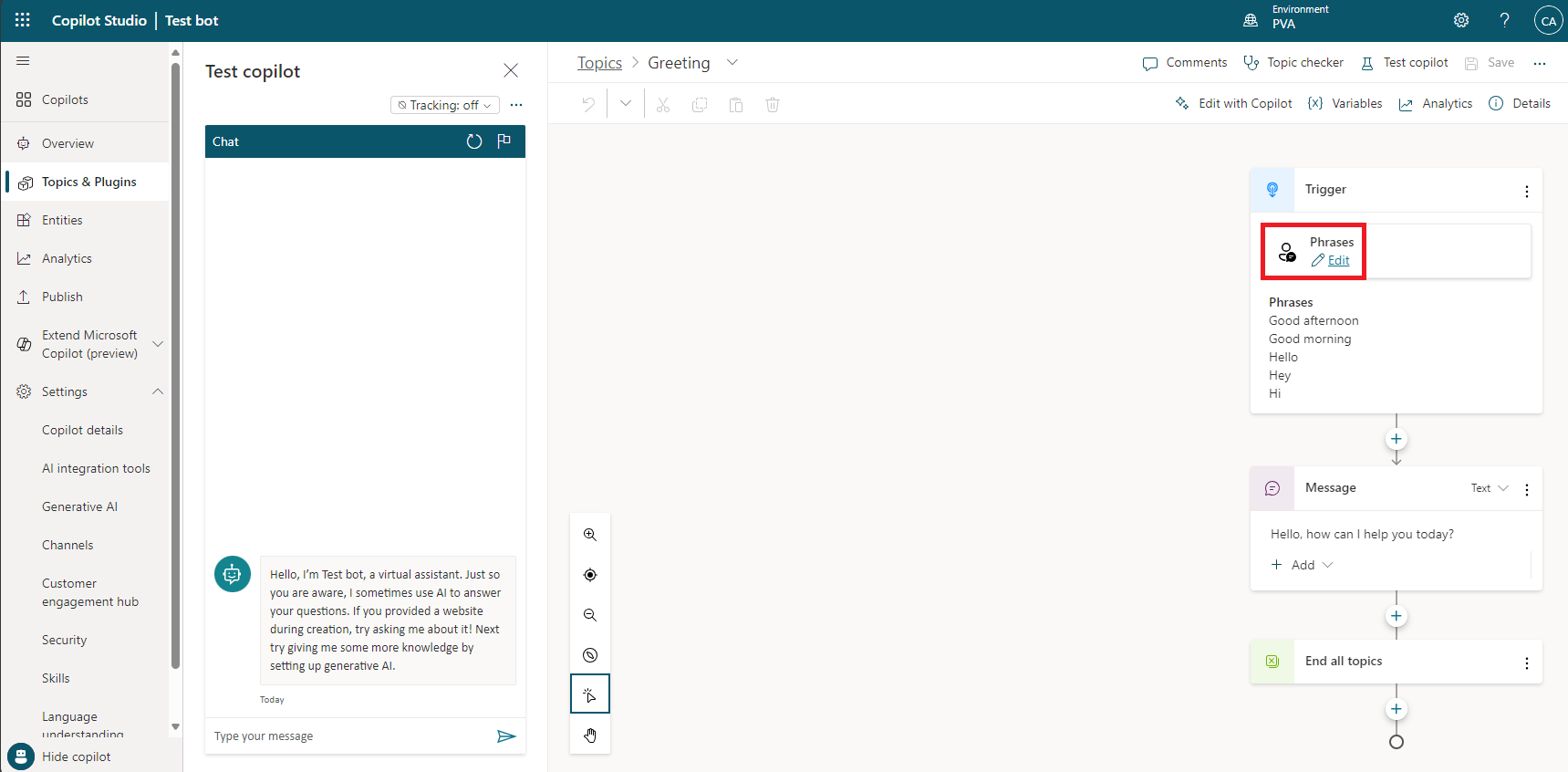Image resolution: width=1568 pixels, height=772 pixels.
Task: Open the Settings gear in header
Action: pyautogui.click(x=1461, y=20)
